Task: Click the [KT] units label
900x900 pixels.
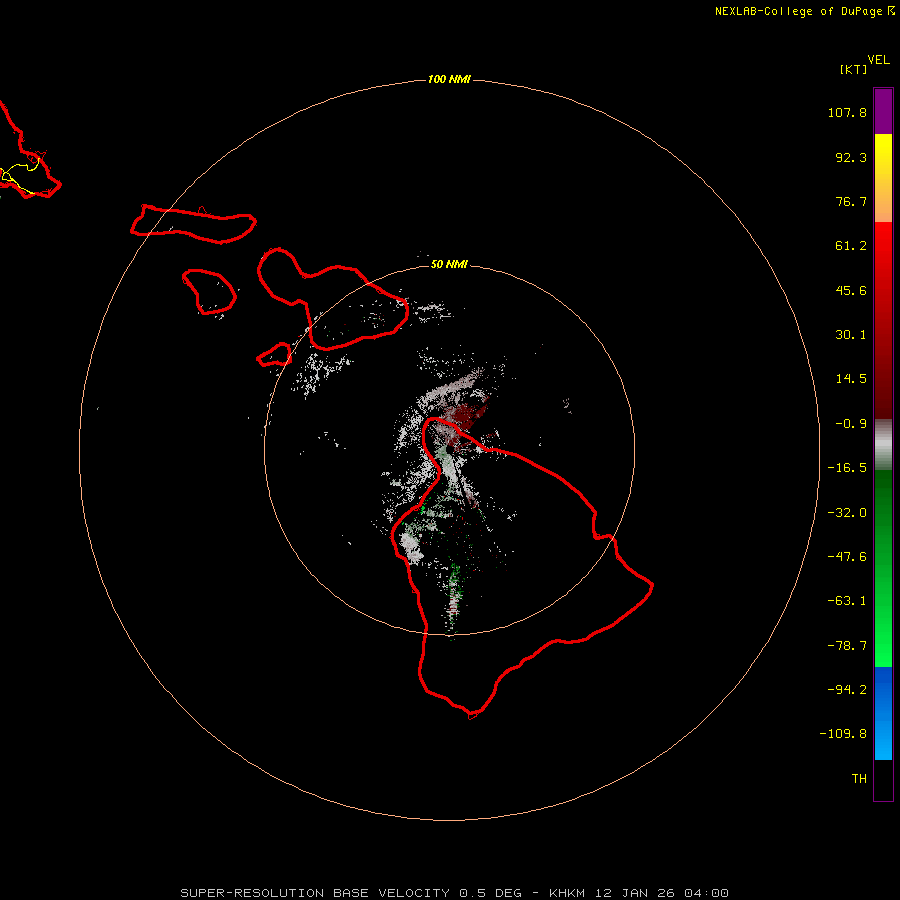Action: tap(853, 69)
